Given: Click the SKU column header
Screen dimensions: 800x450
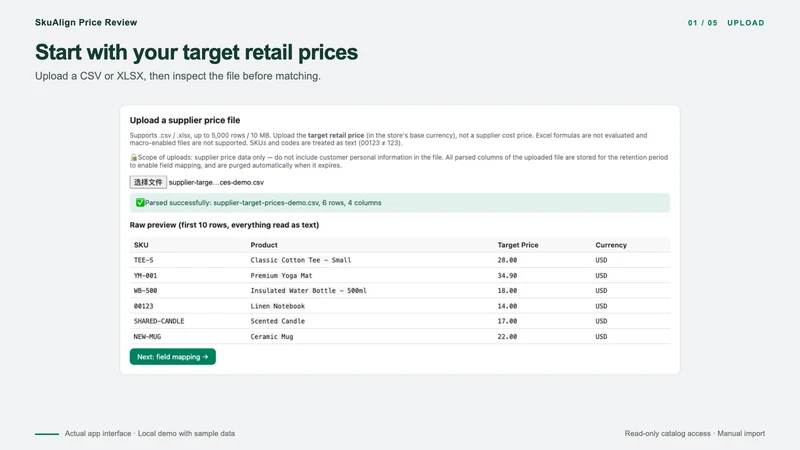Looking at the screenshot, I should (141, 245).
